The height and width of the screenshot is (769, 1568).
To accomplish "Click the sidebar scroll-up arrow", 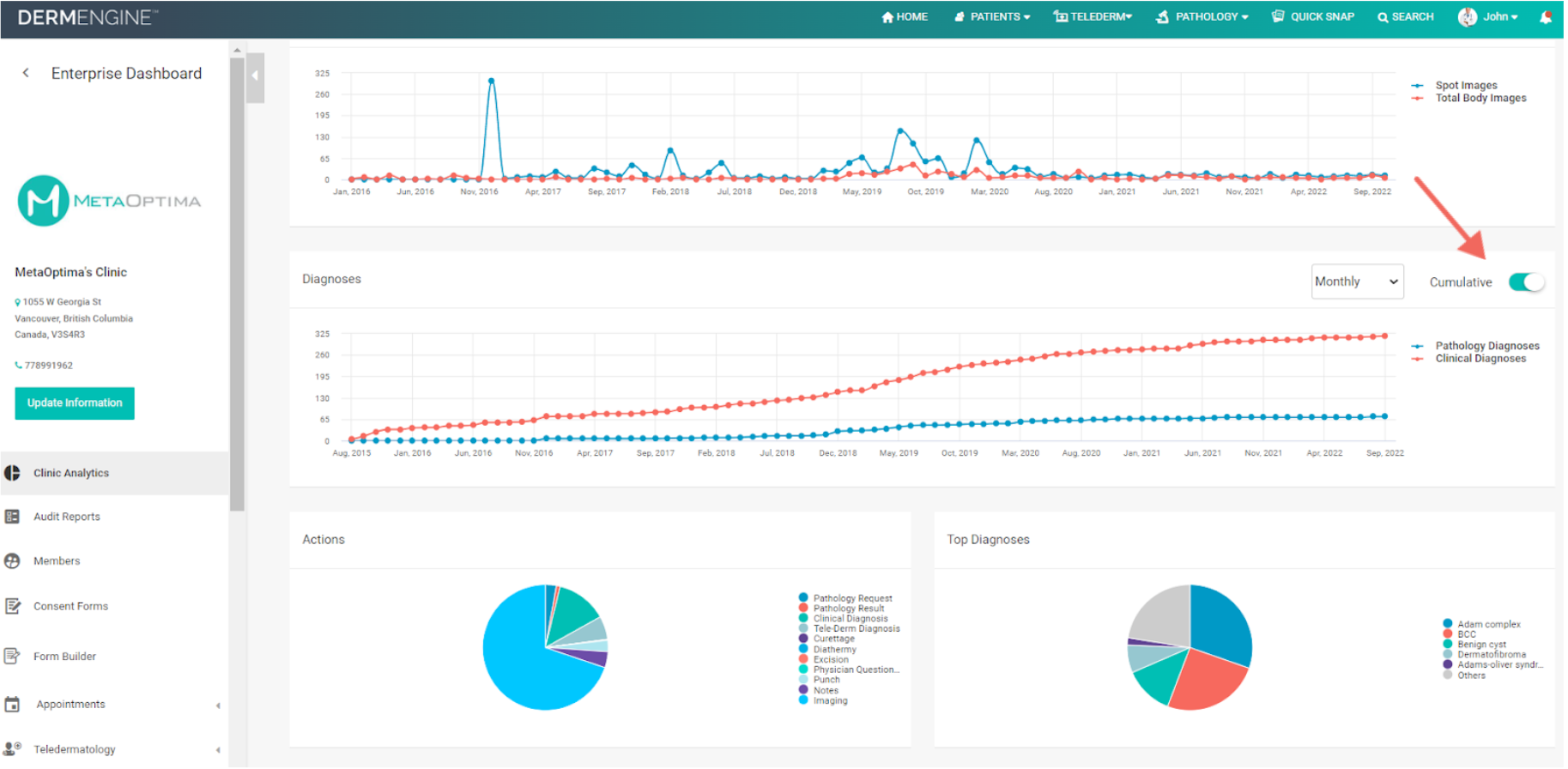I will click(x=237, y=51).
